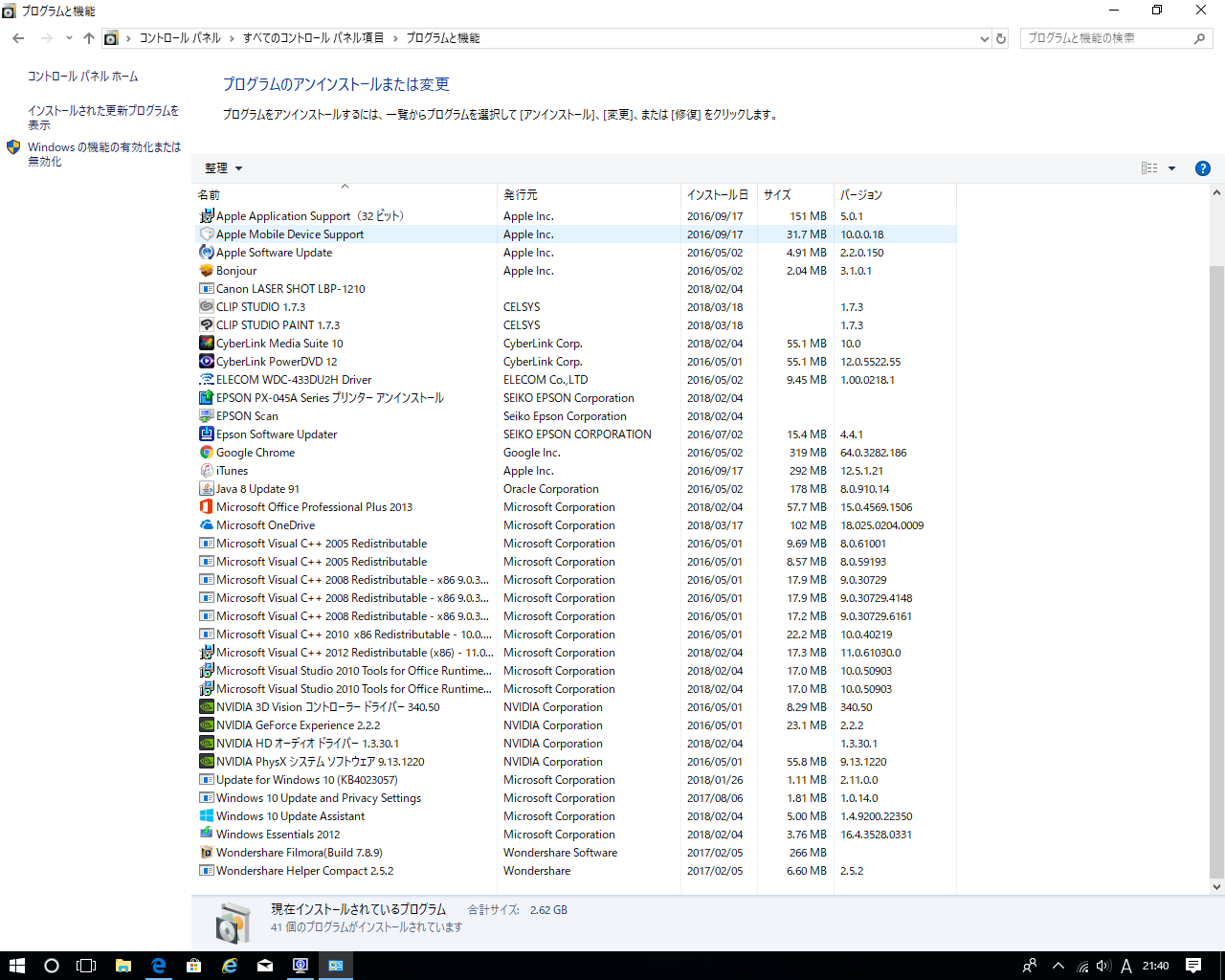Select the Canon LASER SHOT LBP-1210 entry

pos(574,289)
